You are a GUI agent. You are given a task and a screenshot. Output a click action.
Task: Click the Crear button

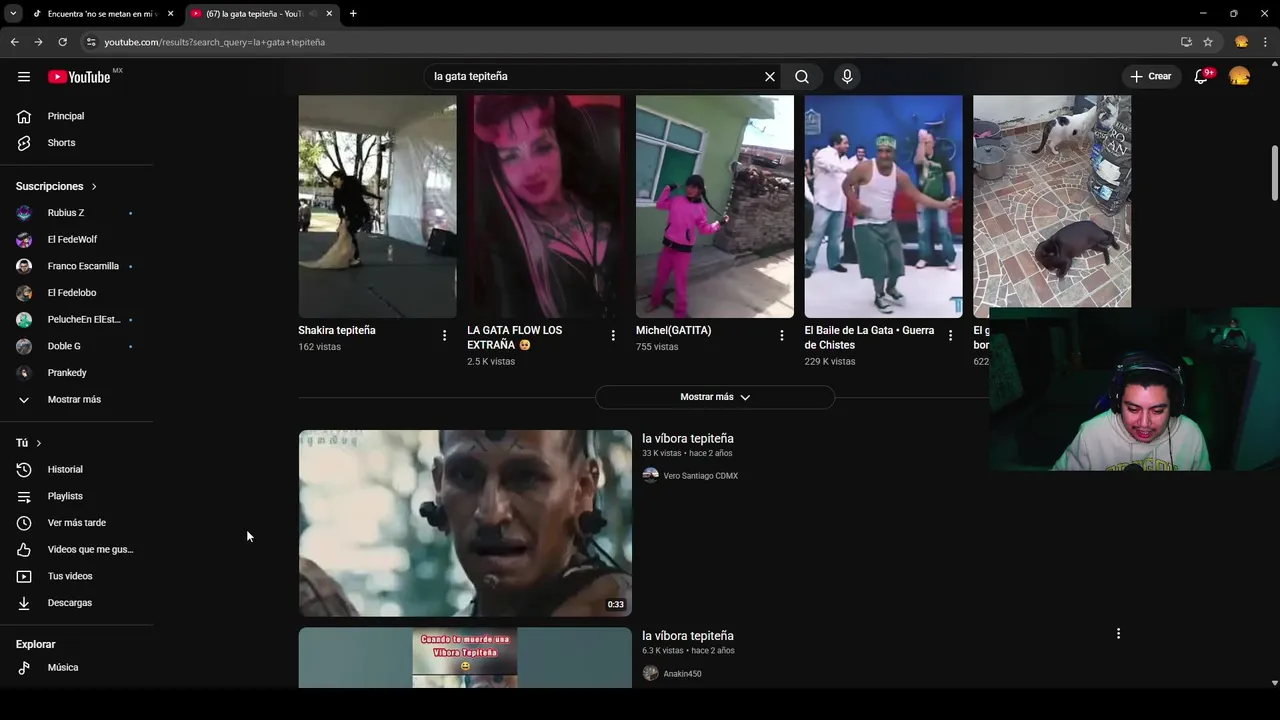click(x=1150, y=76)
